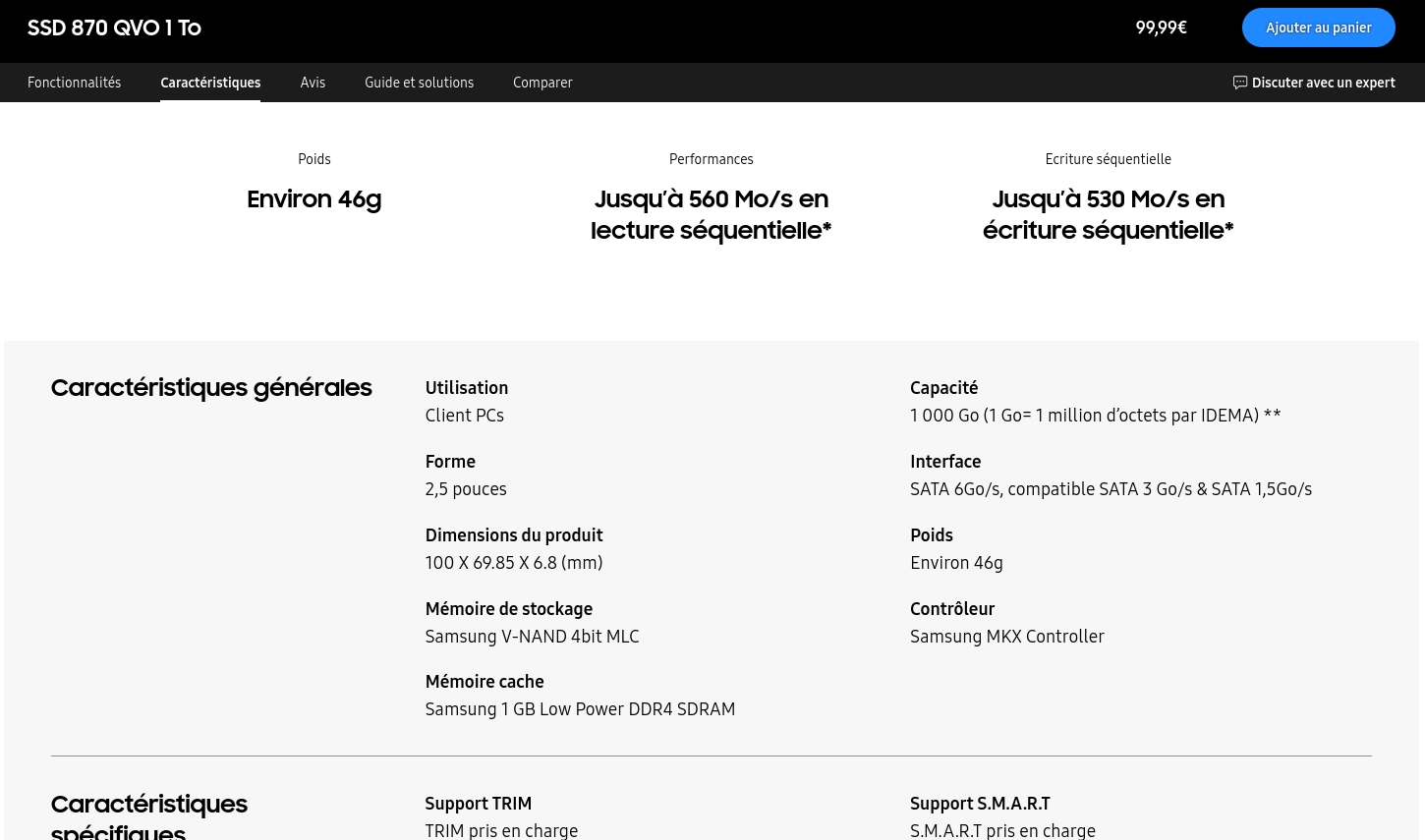This screenshot has height=840, width=1425.
Task: Click the 560 Mo/s lecture séquentielle headline
Action: tap(711, 214)
